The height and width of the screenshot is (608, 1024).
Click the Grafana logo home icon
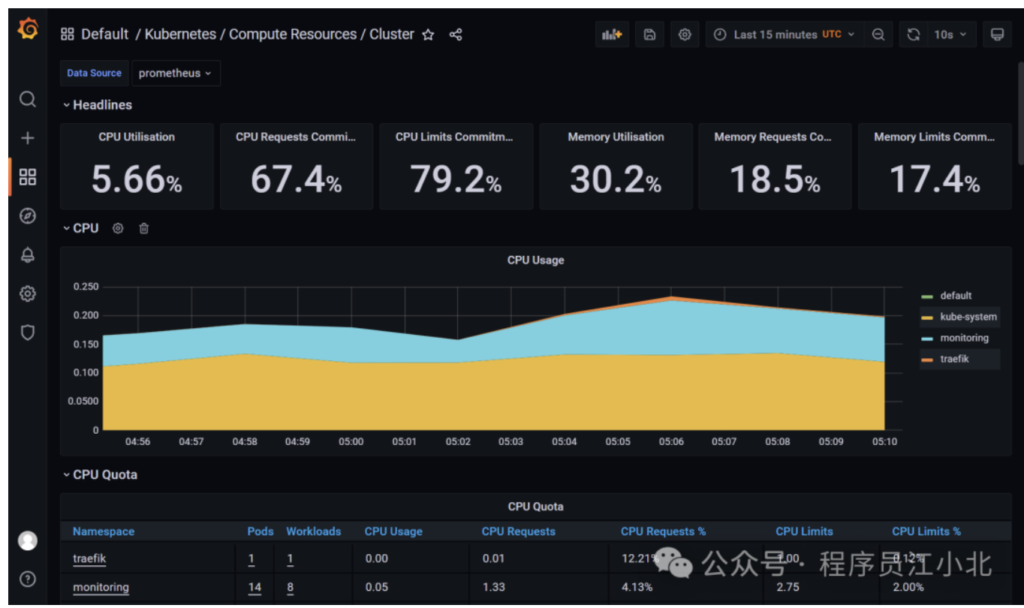click(28, 30)
